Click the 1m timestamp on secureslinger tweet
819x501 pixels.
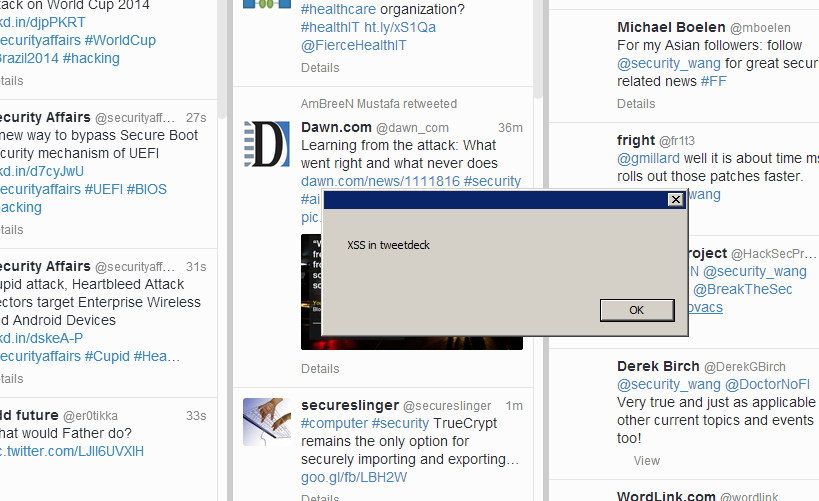coord(514,406)
